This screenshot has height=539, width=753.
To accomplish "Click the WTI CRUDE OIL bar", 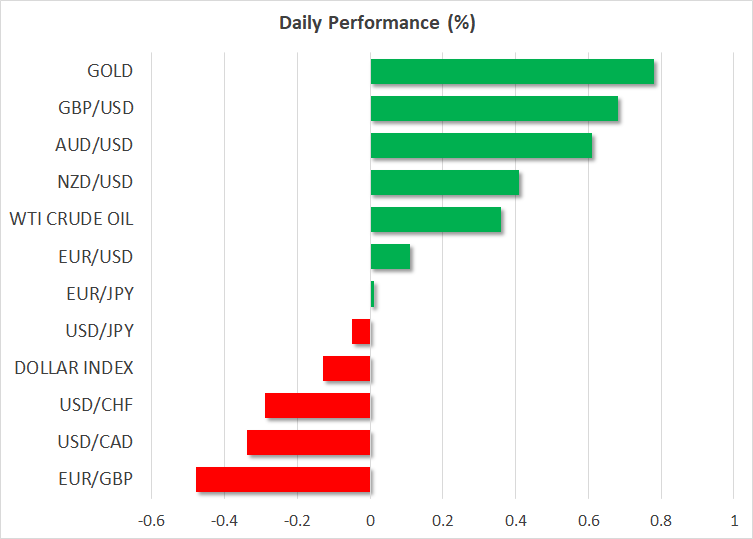I will pos(436,220).
